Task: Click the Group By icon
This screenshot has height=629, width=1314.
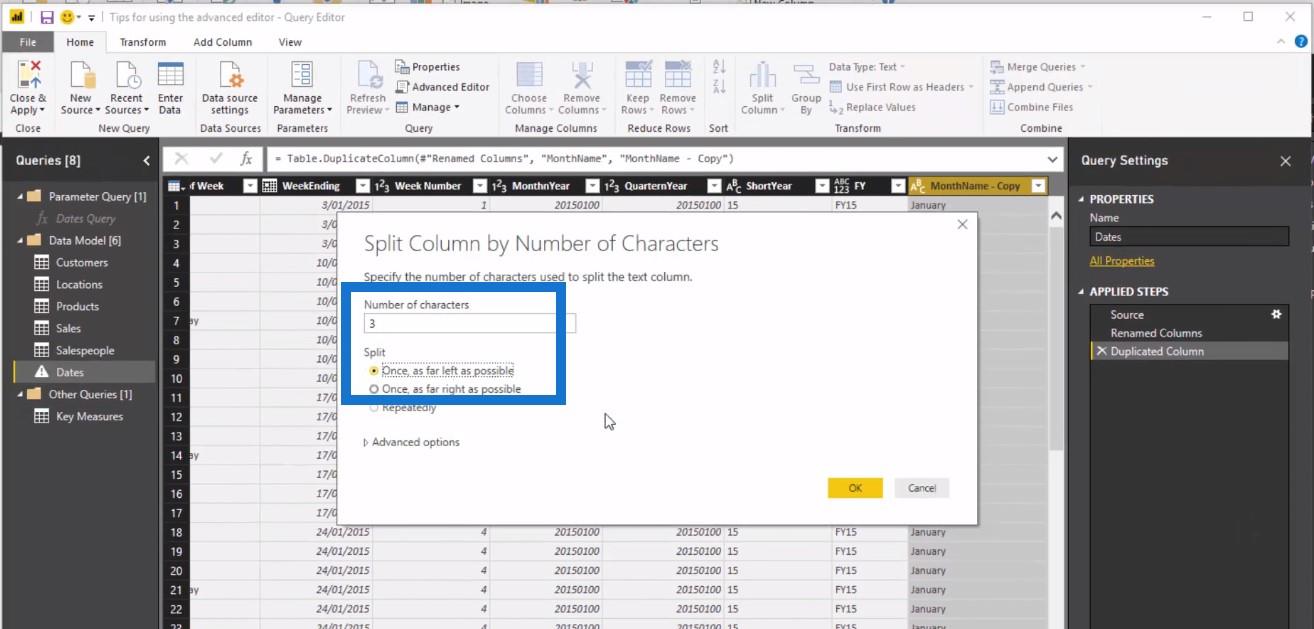Action: coord(806,75)
